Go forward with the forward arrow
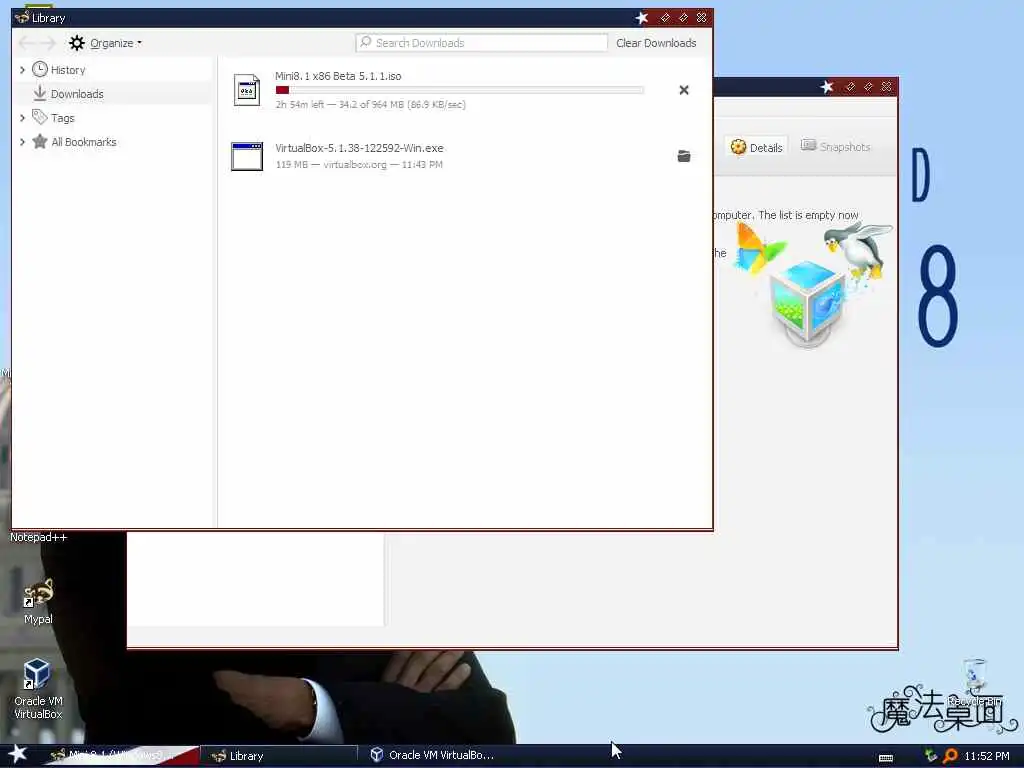1024x768 pixels. pyautogui.click(x=48, y=43)
